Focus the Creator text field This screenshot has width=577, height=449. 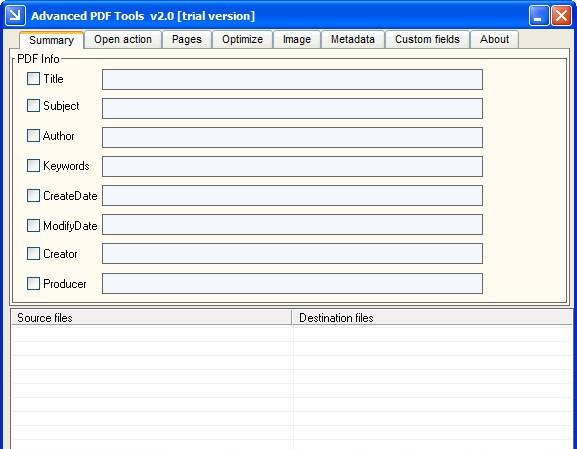pos(293,254)
